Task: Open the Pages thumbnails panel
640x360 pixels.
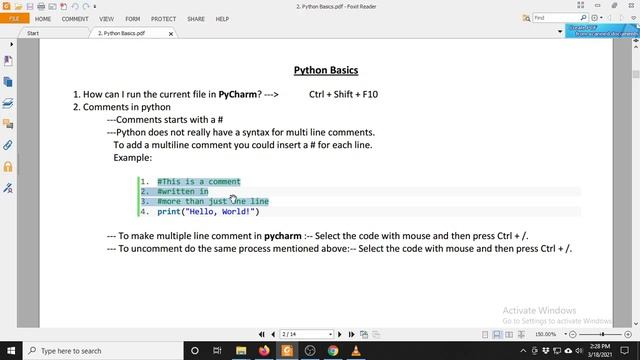Action: [x=8, y=82]
